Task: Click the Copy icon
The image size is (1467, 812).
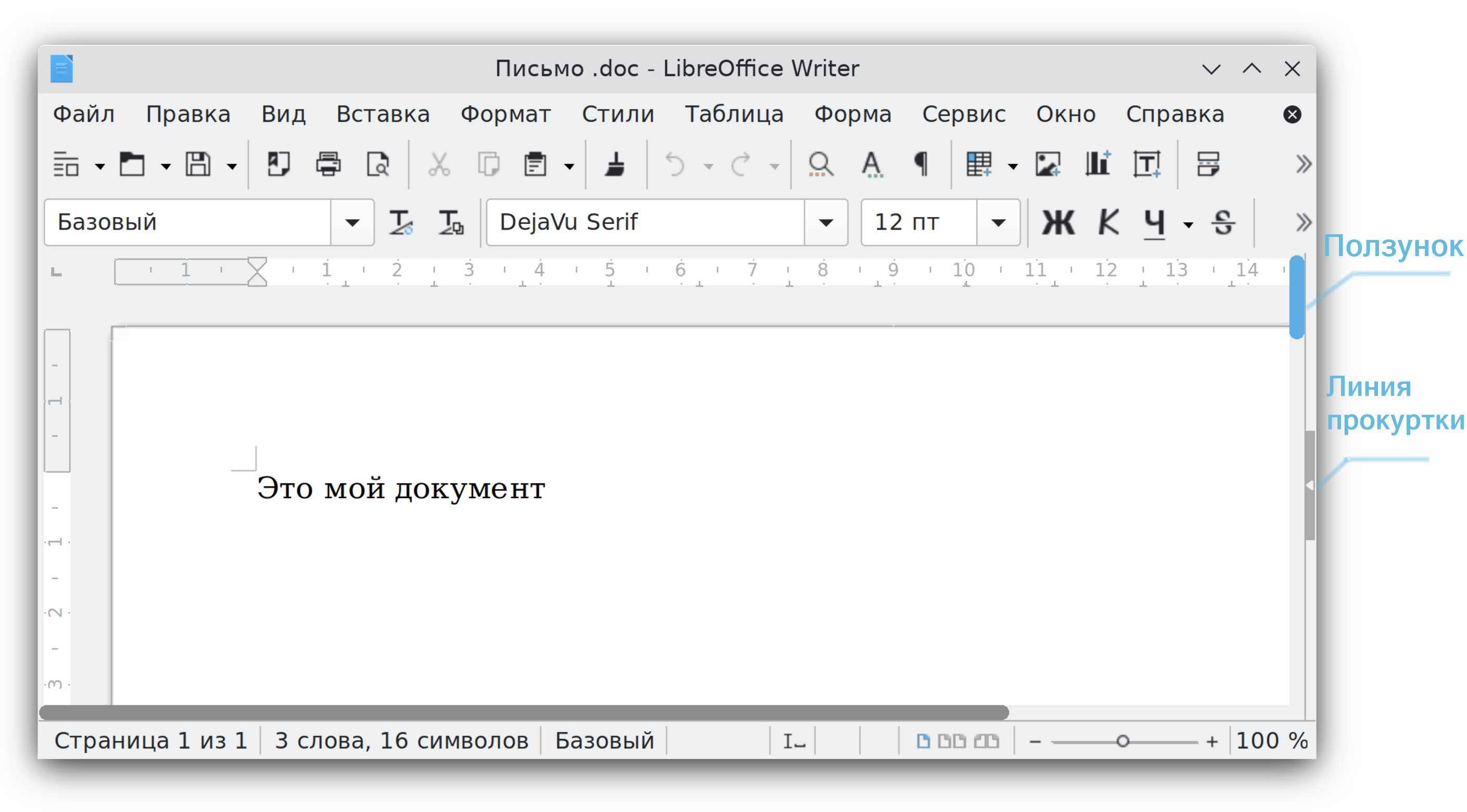Action: click(489, 165)
